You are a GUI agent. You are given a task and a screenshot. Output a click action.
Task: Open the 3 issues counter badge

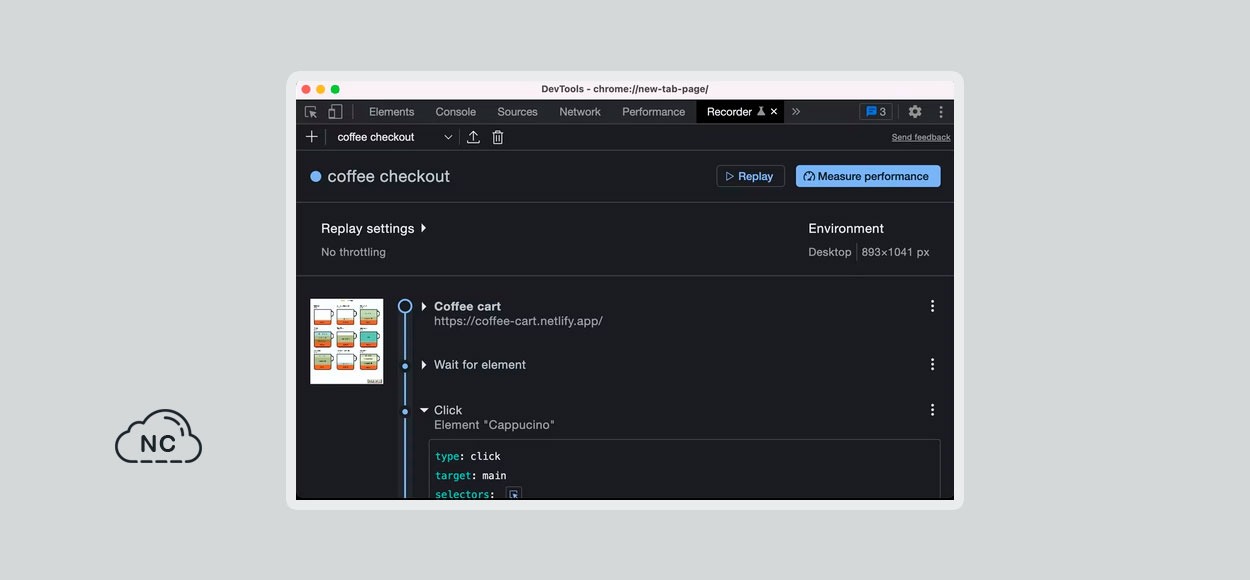point(876,112)
